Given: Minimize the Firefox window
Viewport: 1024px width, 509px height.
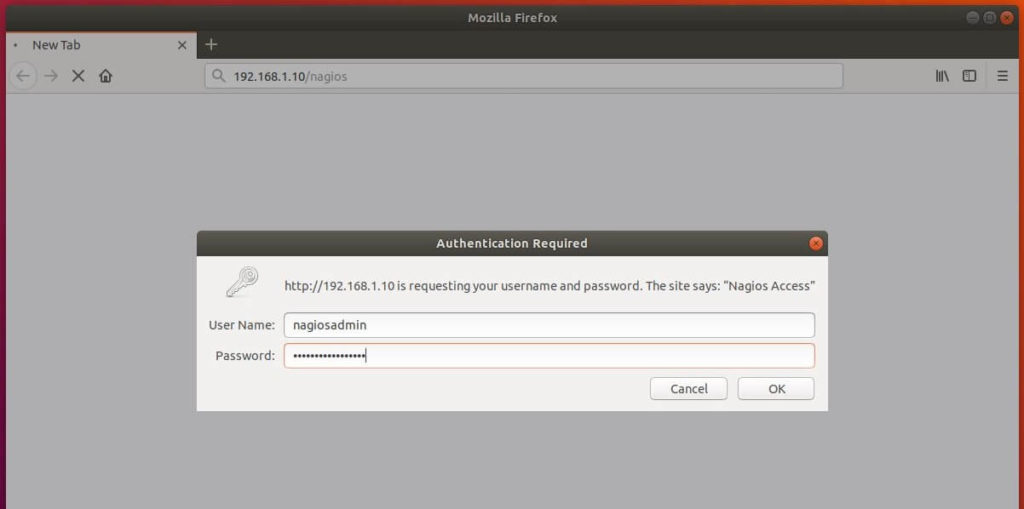Looking at the screenshot, I should coord(972,18).
